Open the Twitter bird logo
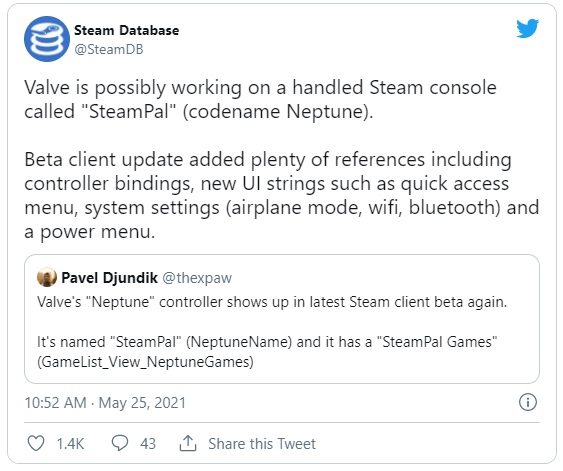This screenshot has width=563, height=471. [x=527, y=28]
